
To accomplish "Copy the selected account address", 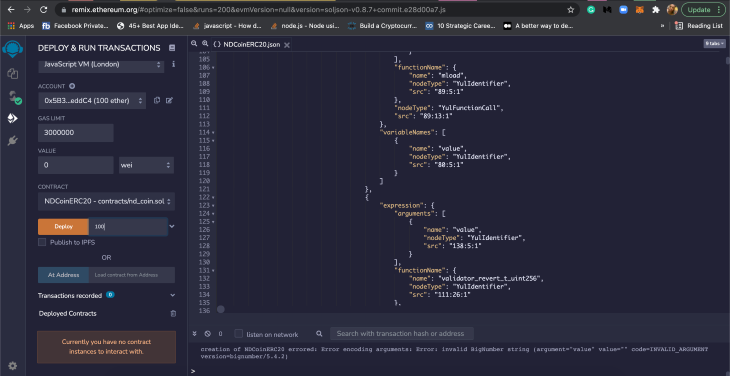I will 157,100.
